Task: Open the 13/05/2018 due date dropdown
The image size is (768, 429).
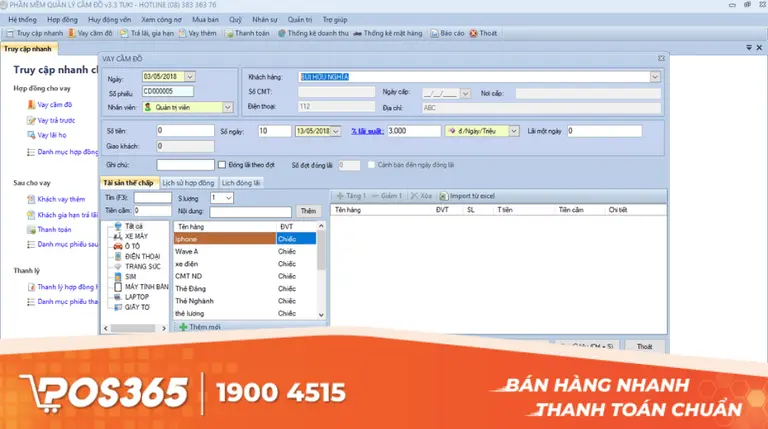Action: (x=336, y=131)
